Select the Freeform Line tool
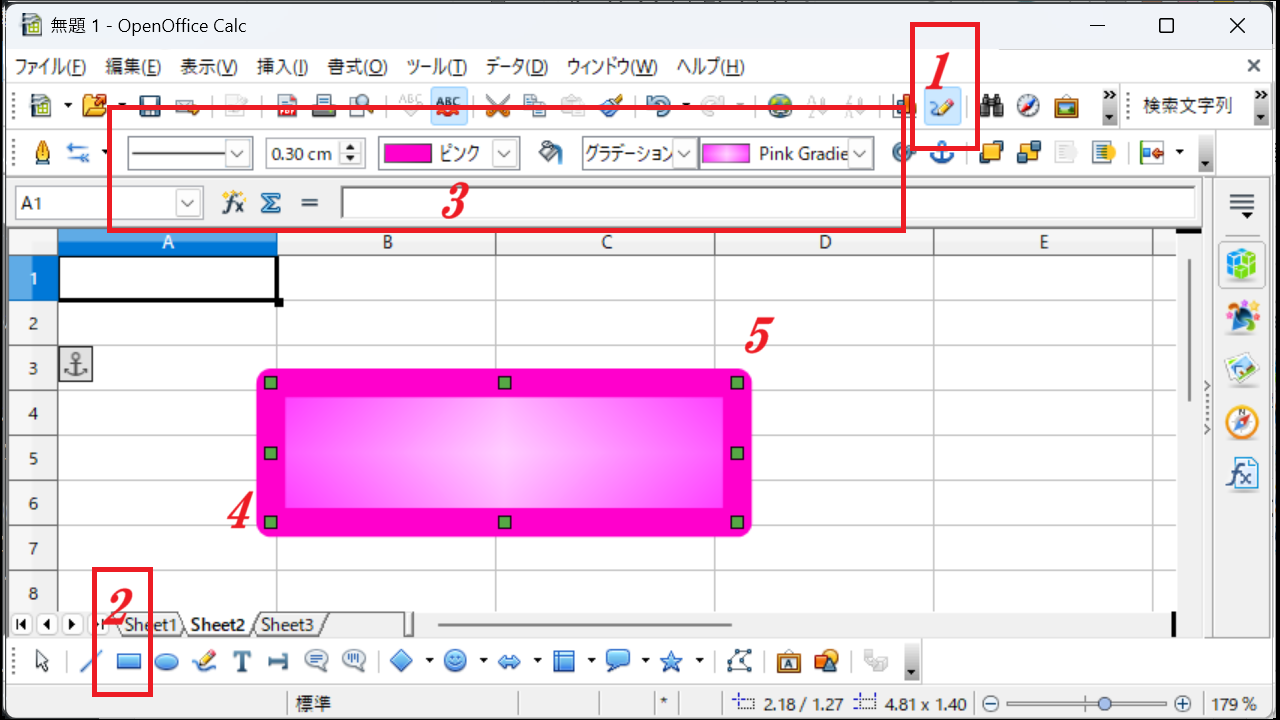The width and height of the screenshot is (1280, 720). (x=204, y=661)
